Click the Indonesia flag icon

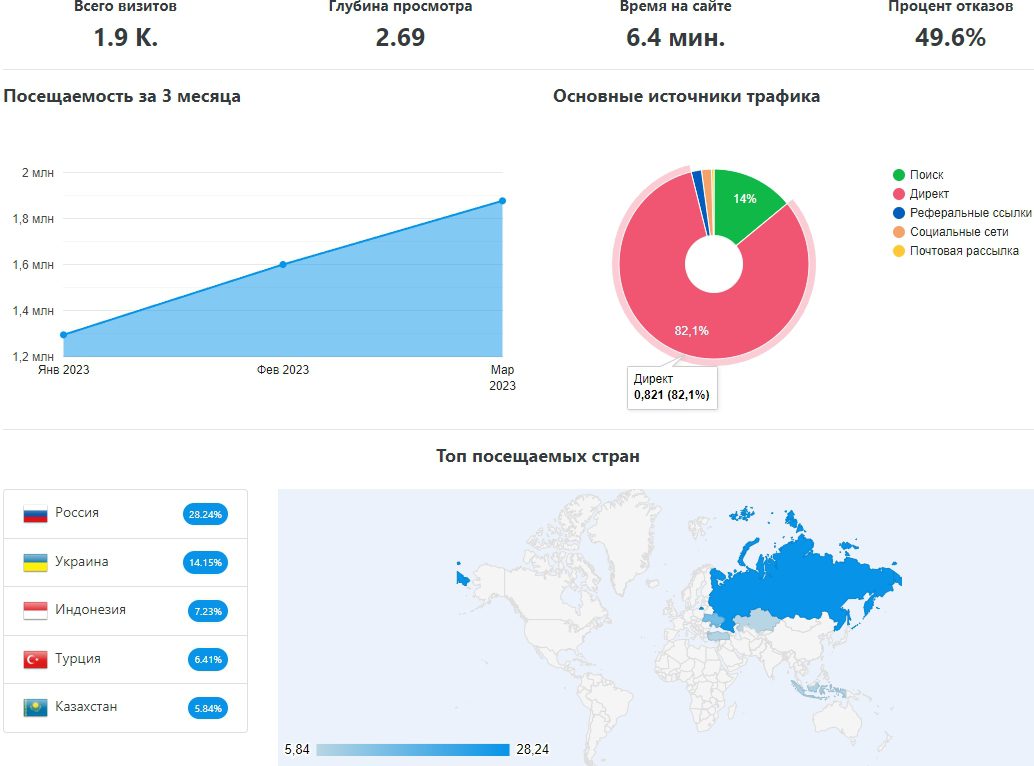point(36,611)
